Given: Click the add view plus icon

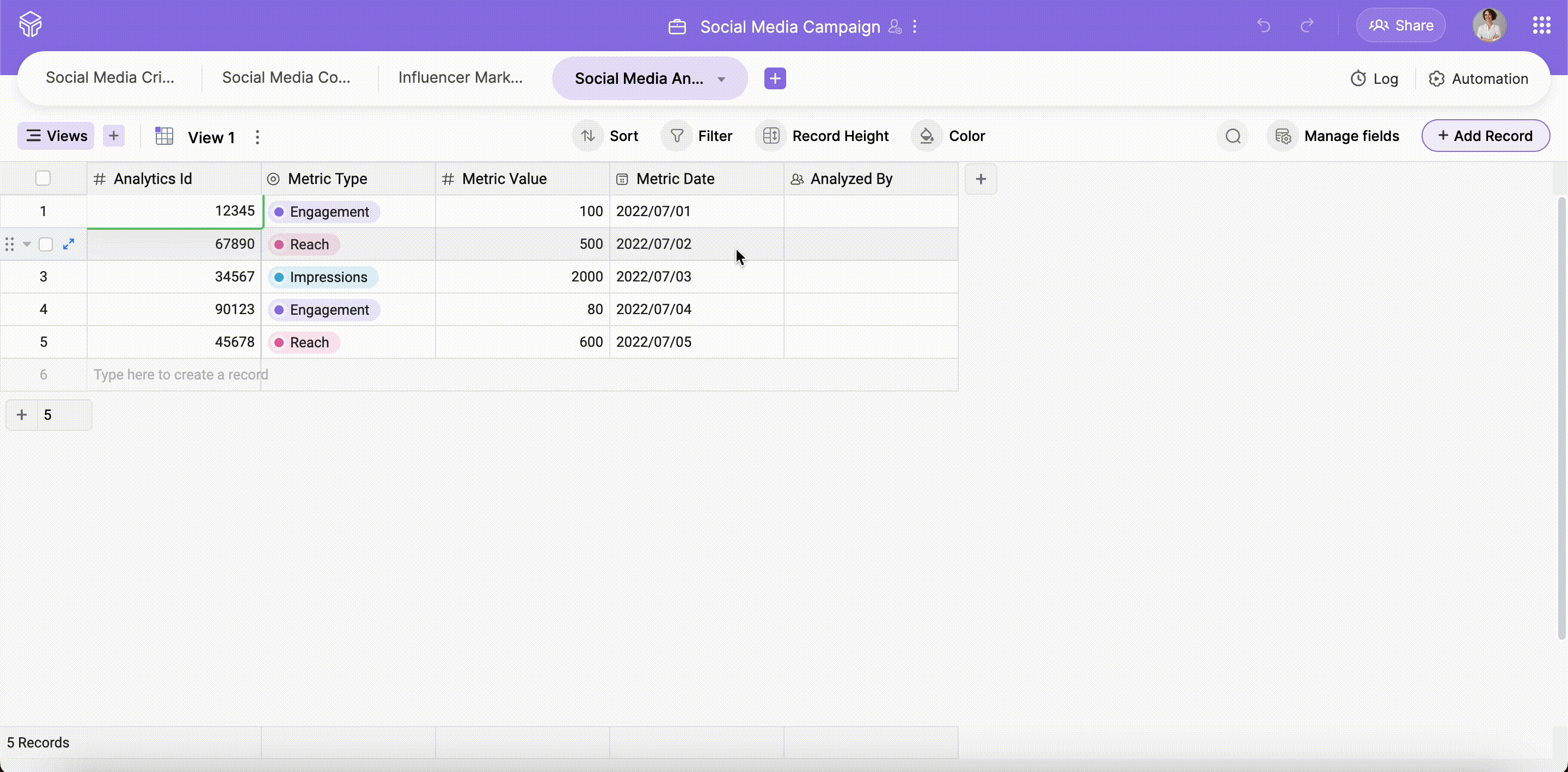Looking at the screenshot, I should click(x=114, y=136).
